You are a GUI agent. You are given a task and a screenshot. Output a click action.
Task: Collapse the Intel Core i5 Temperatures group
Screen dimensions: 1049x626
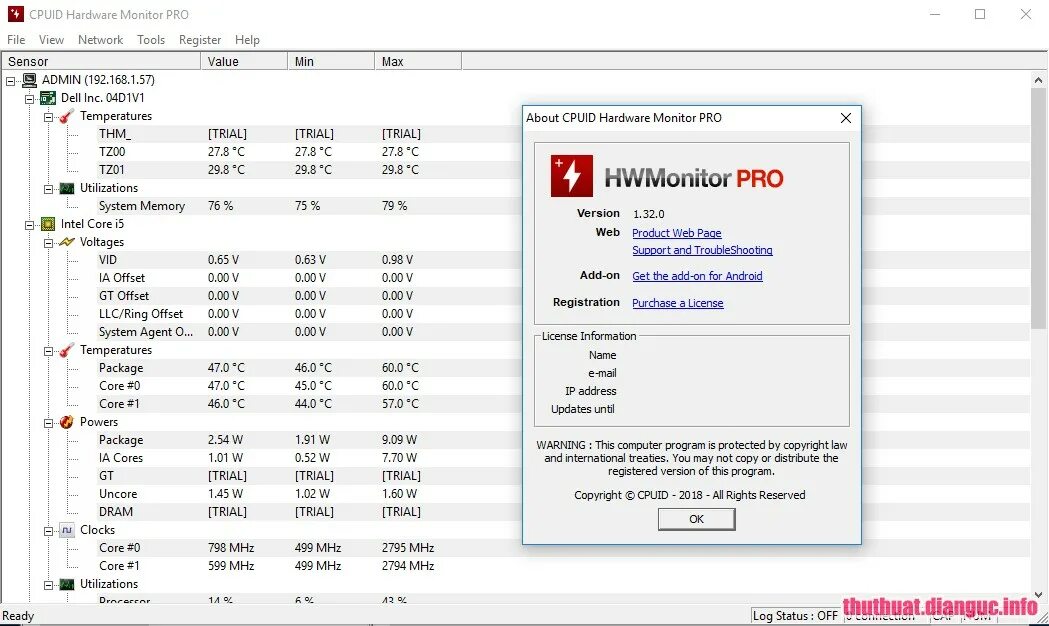[x=48, y=351]
